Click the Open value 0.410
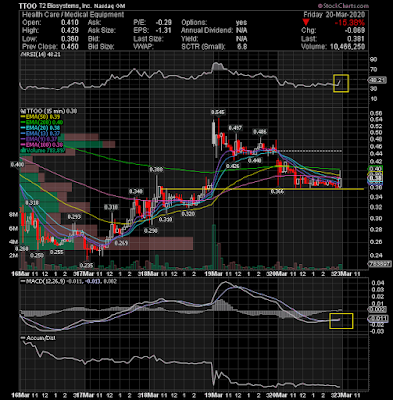The image size is (393, 400). [70, 23]
